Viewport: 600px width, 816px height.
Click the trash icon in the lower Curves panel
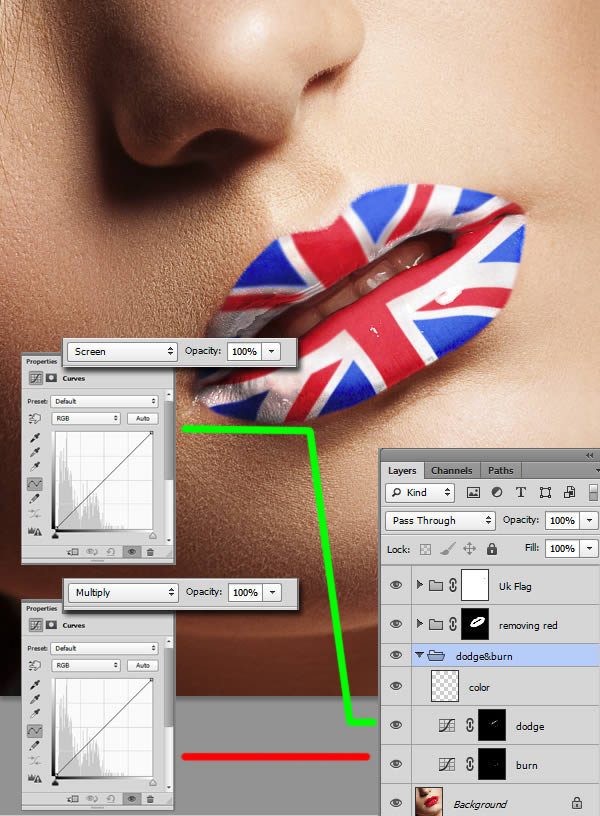click(150, 798)
